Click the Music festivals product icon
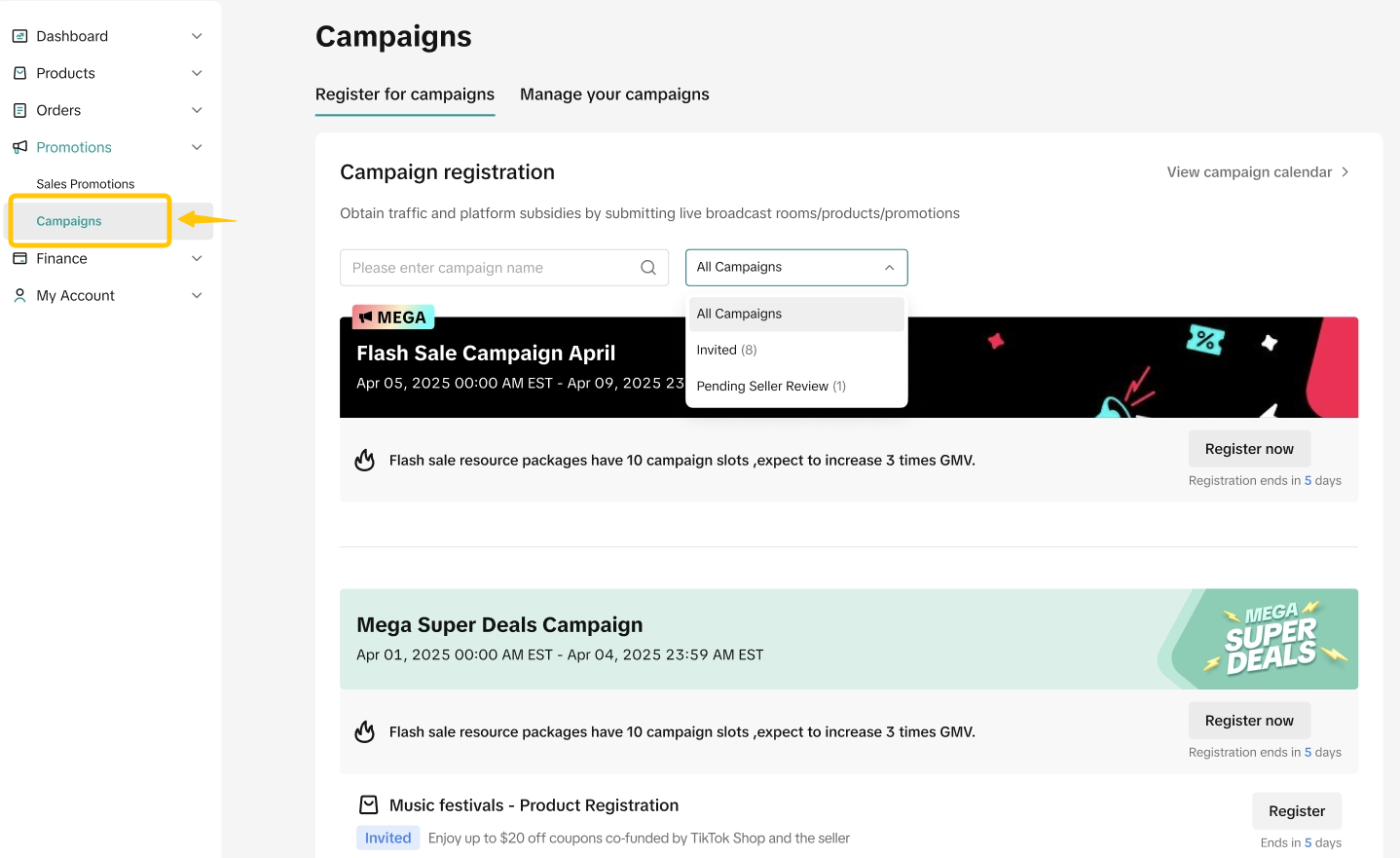Image resolution: width=1400 pixels, height=858 pixels. 369,805
